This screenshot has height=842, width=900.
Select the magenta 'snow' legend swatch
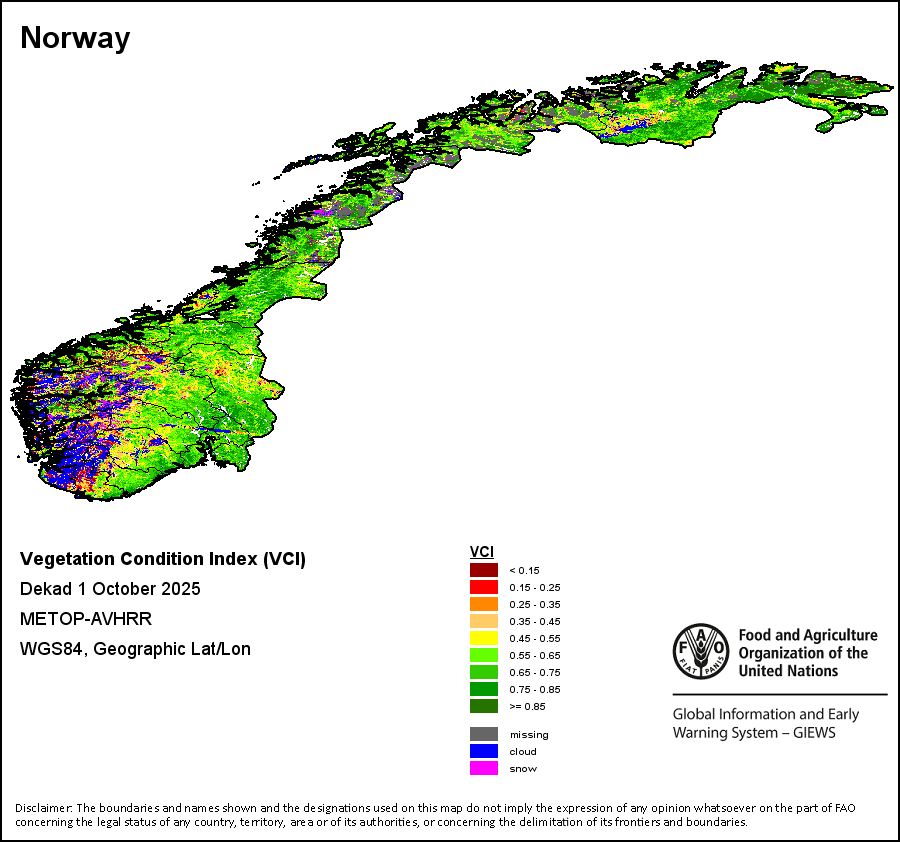[x=484, y=768]
